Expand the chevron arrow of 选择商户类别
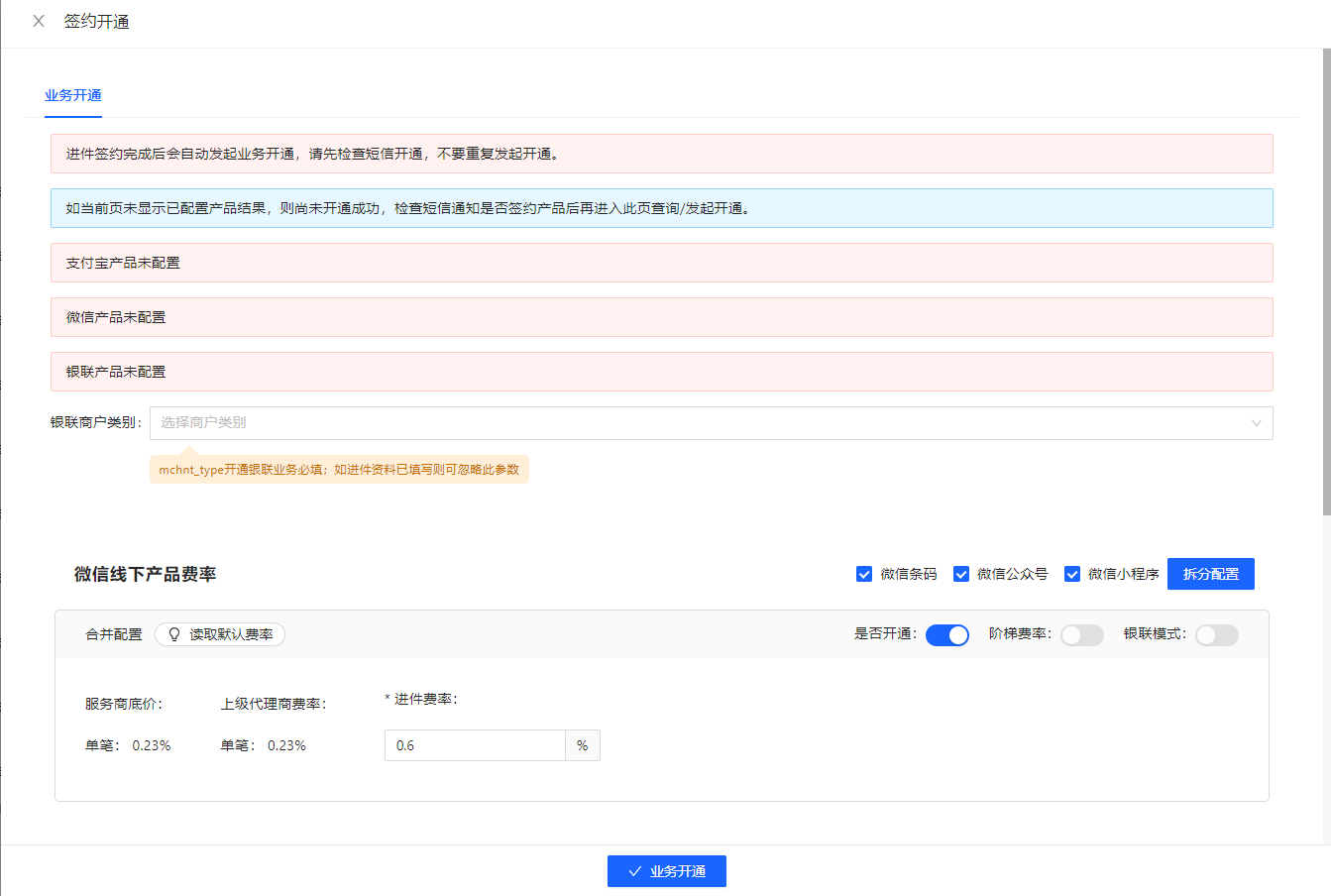Image resolution: width=1331 pixels, height=896 pixels. 1256,423
